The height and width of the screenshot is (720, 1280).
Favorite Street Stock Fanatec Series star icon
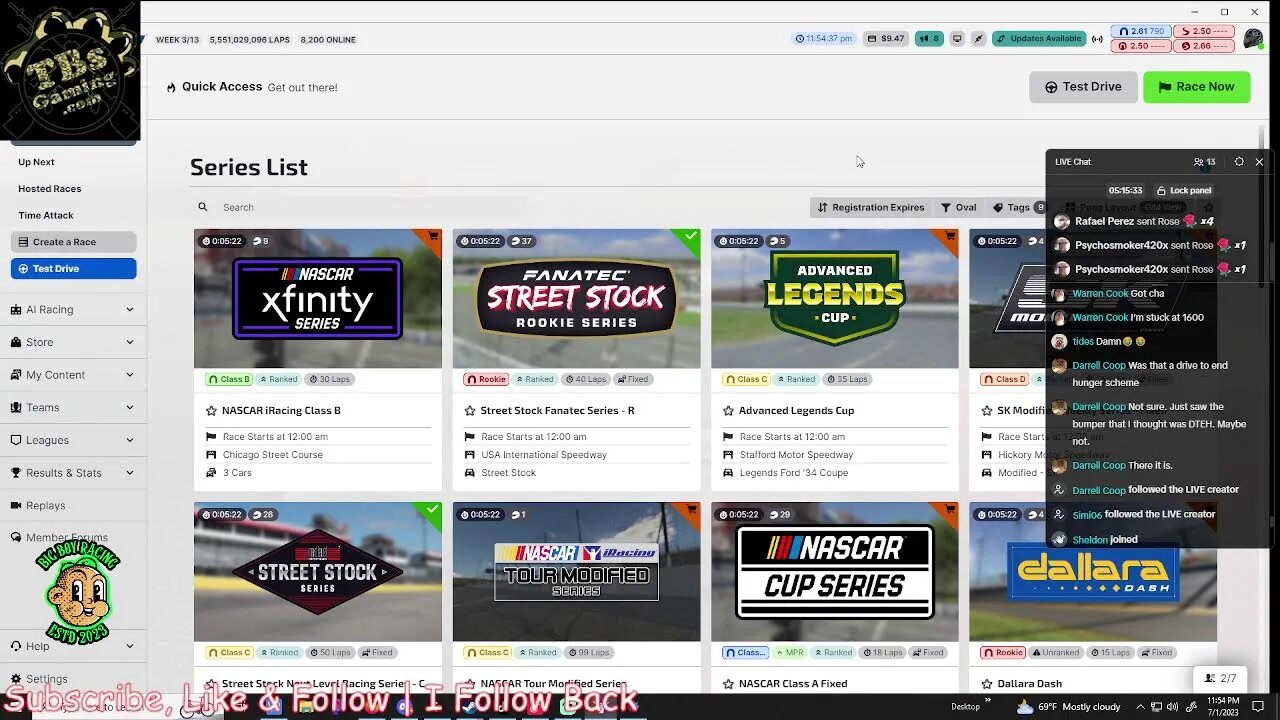coord(470,411)
